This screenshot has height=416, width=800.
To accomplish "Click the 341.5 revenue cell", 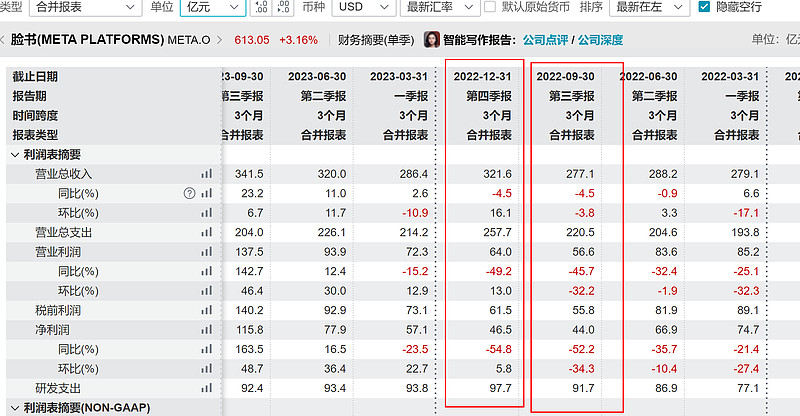I will point(249,174).
